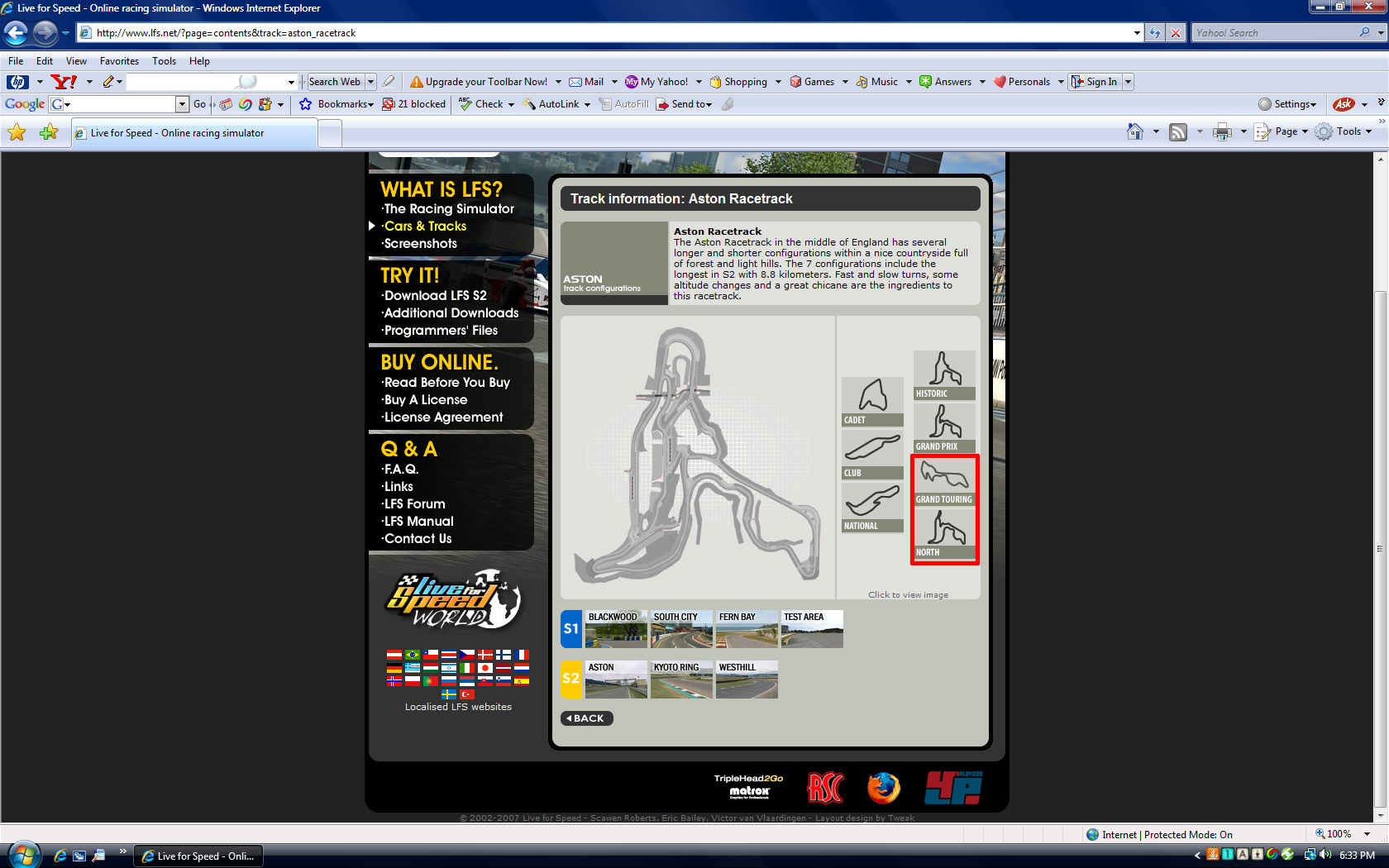Expand the Sign In dropdown arrow
The image size is (1389, 868).
click(x=1128, y=81)
